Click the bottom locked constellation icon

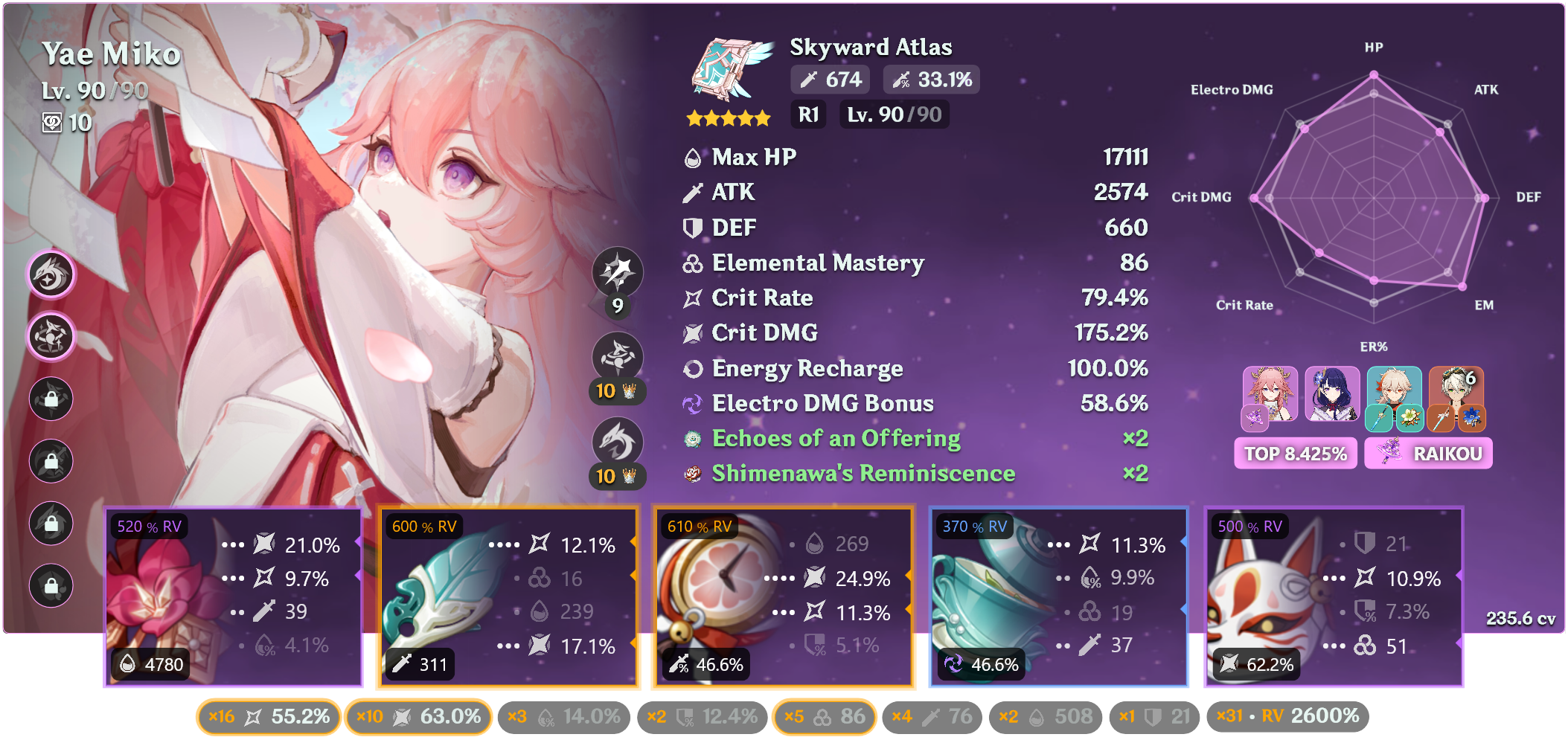[x=51, y=585]
